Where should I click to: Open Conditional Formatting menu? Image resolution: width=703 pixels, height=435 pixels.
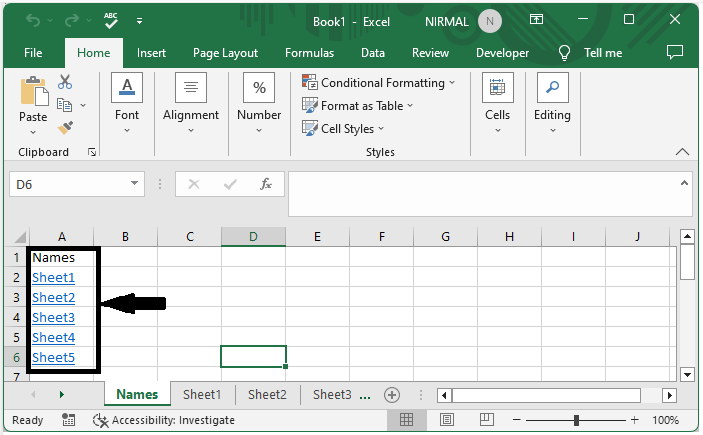click(x=378, y=83)
